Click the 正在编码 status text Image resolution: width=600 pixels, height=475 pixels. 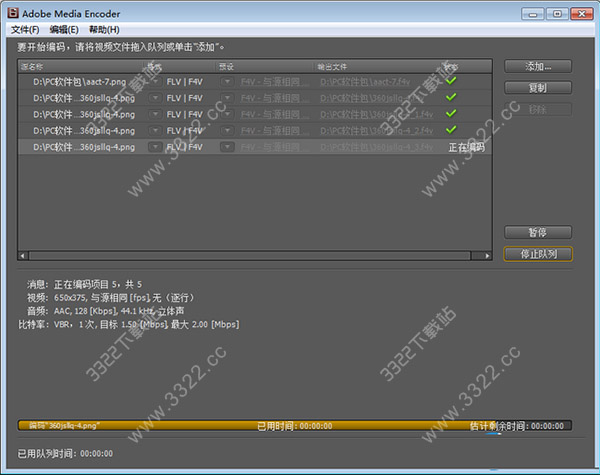pyautogui.click(x=466, y=147)
